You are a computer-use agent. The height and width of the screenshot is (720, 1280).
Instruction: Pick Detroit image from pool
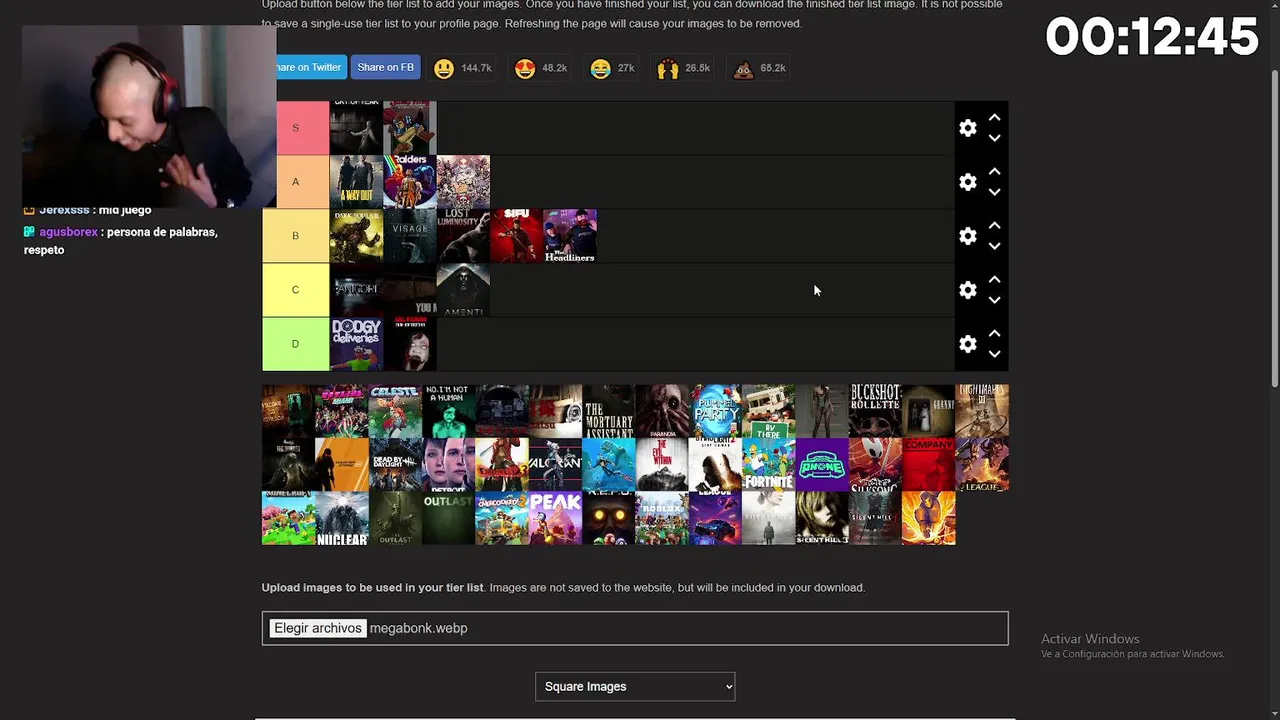point(448,465)
